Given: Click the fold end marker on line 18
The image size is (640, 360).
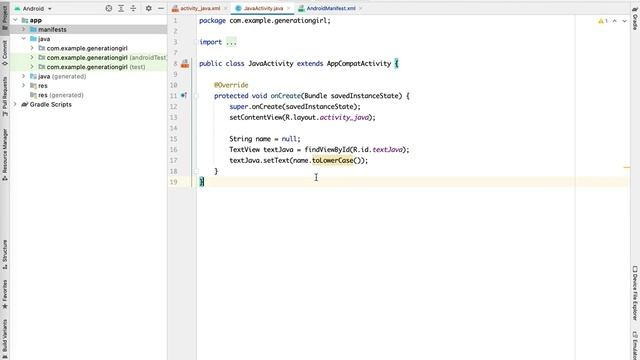Looking at the screenshot, I should coord(196,171).
